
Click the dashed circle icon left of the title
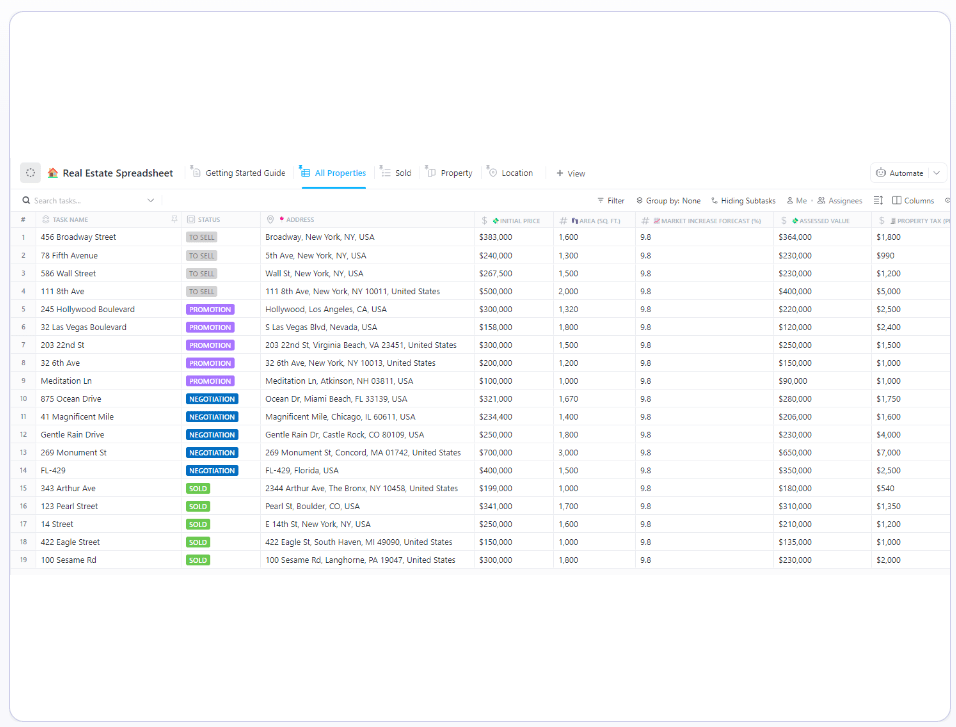click(x=30, y=173)
